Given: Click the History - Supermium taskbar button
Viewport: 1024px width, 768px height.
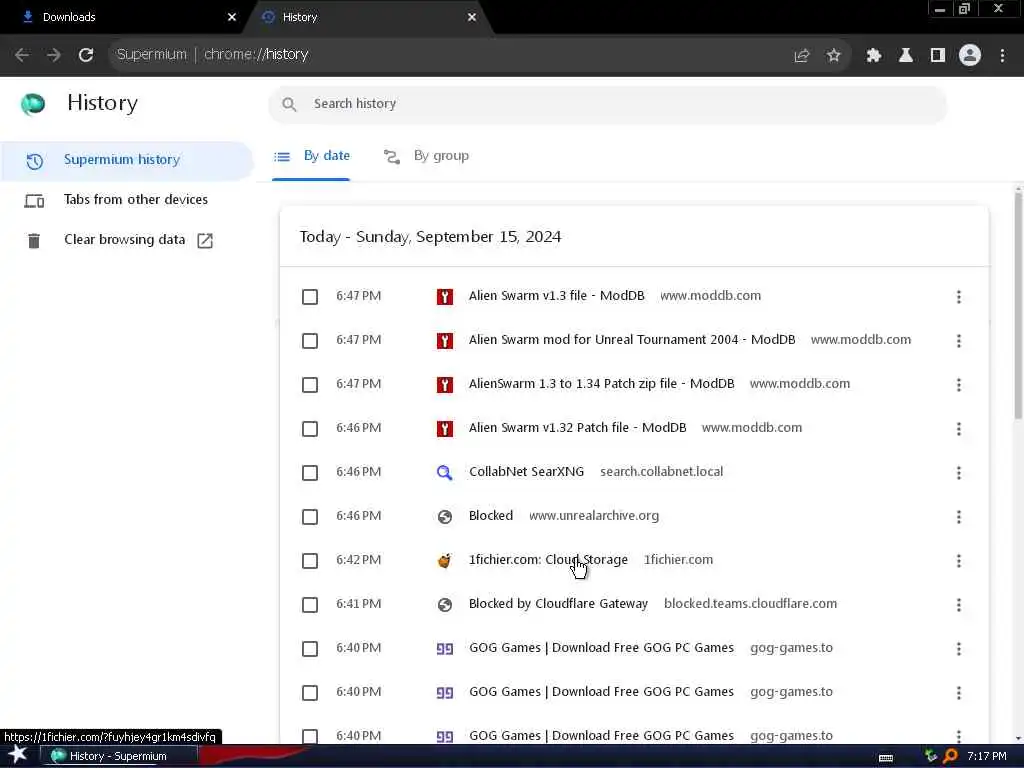Looking at the screenshot, I should [118, 756].
